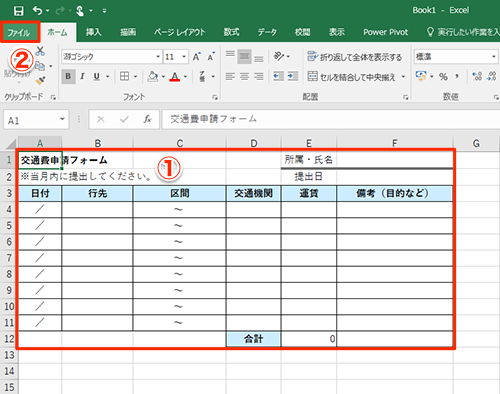Click the Increase Indent icon
Screen dimensions: 500x394
(x=293, y=77)
